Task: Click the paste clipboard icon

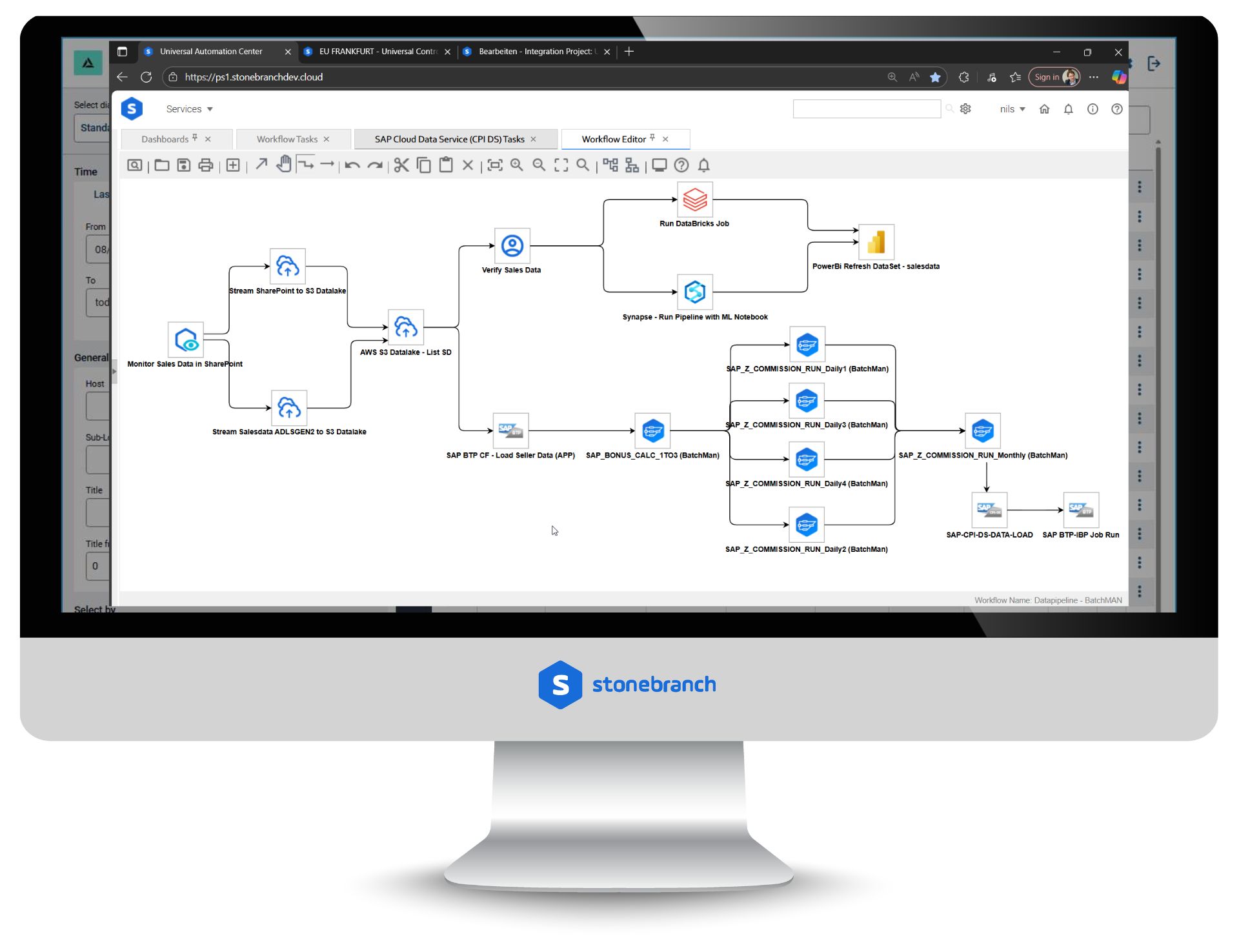Action: 446,165
